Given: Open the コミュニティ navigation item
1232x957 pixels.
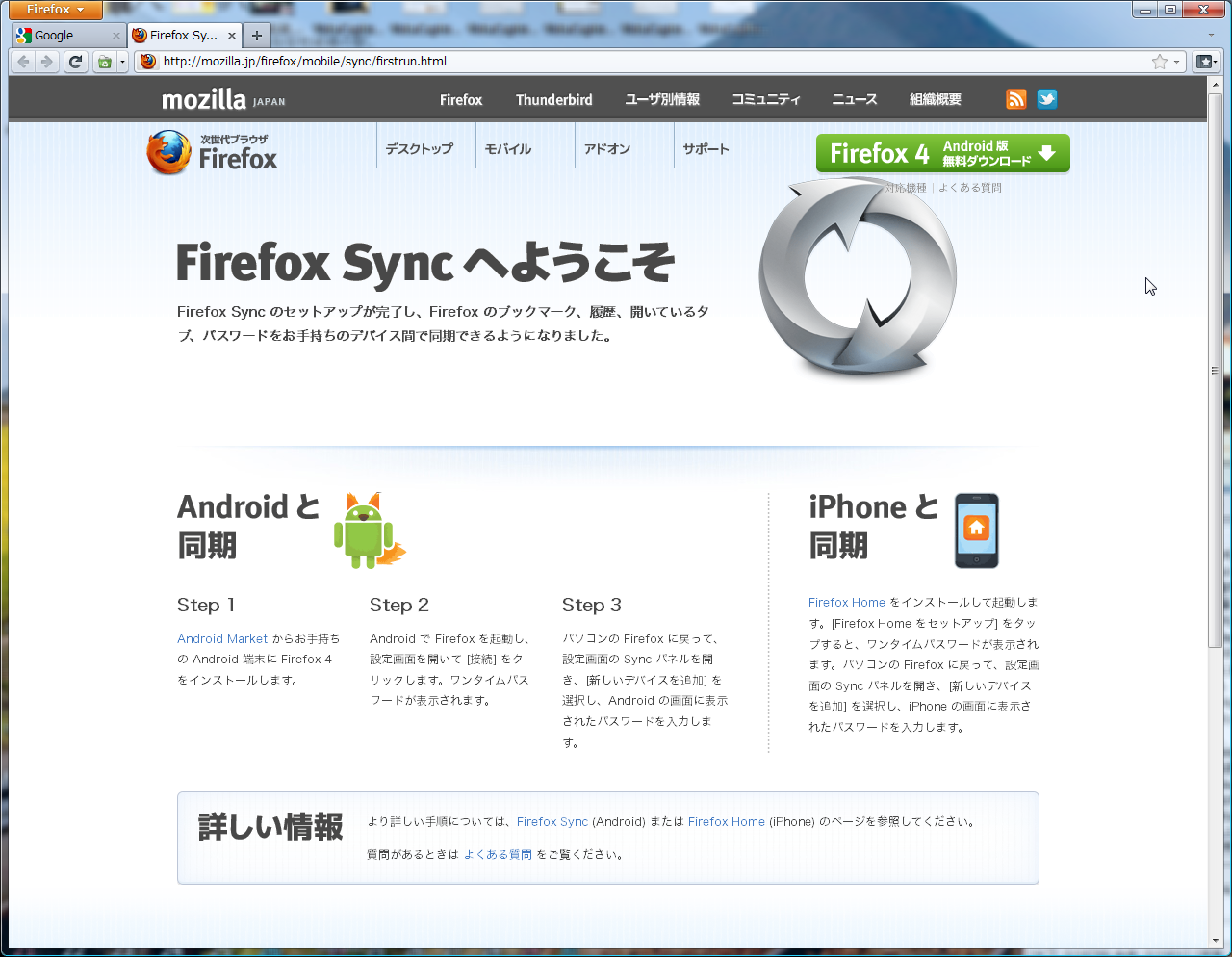Looking at the screenshot, I should (766, 99).
